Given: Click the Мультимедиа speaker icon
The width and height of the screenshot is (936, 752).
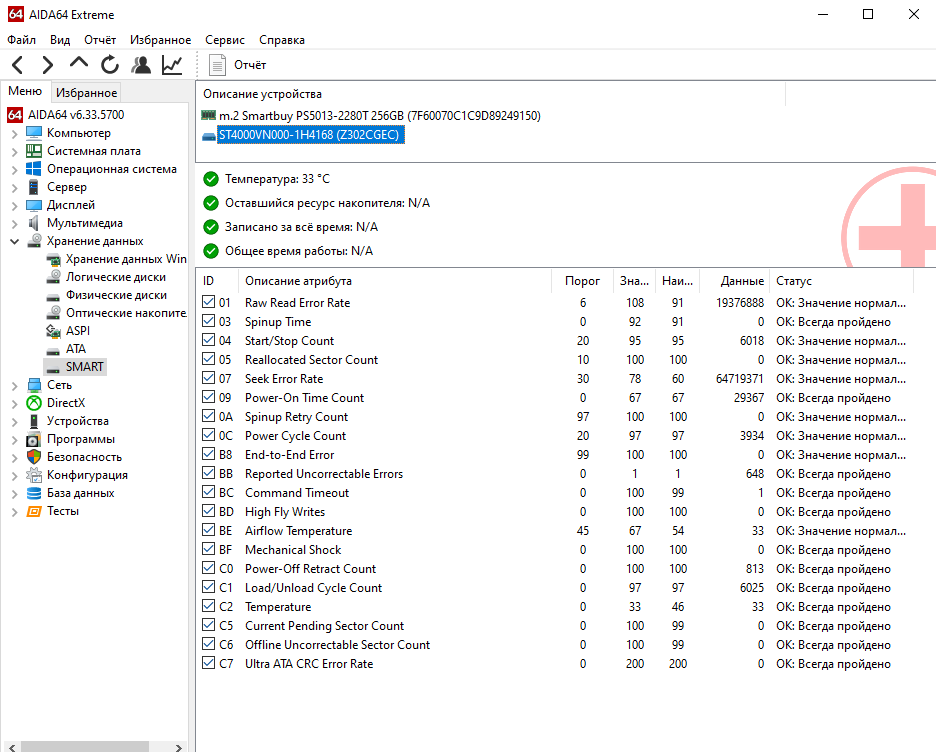Looking at the screenshot, I should click(34, 223).
